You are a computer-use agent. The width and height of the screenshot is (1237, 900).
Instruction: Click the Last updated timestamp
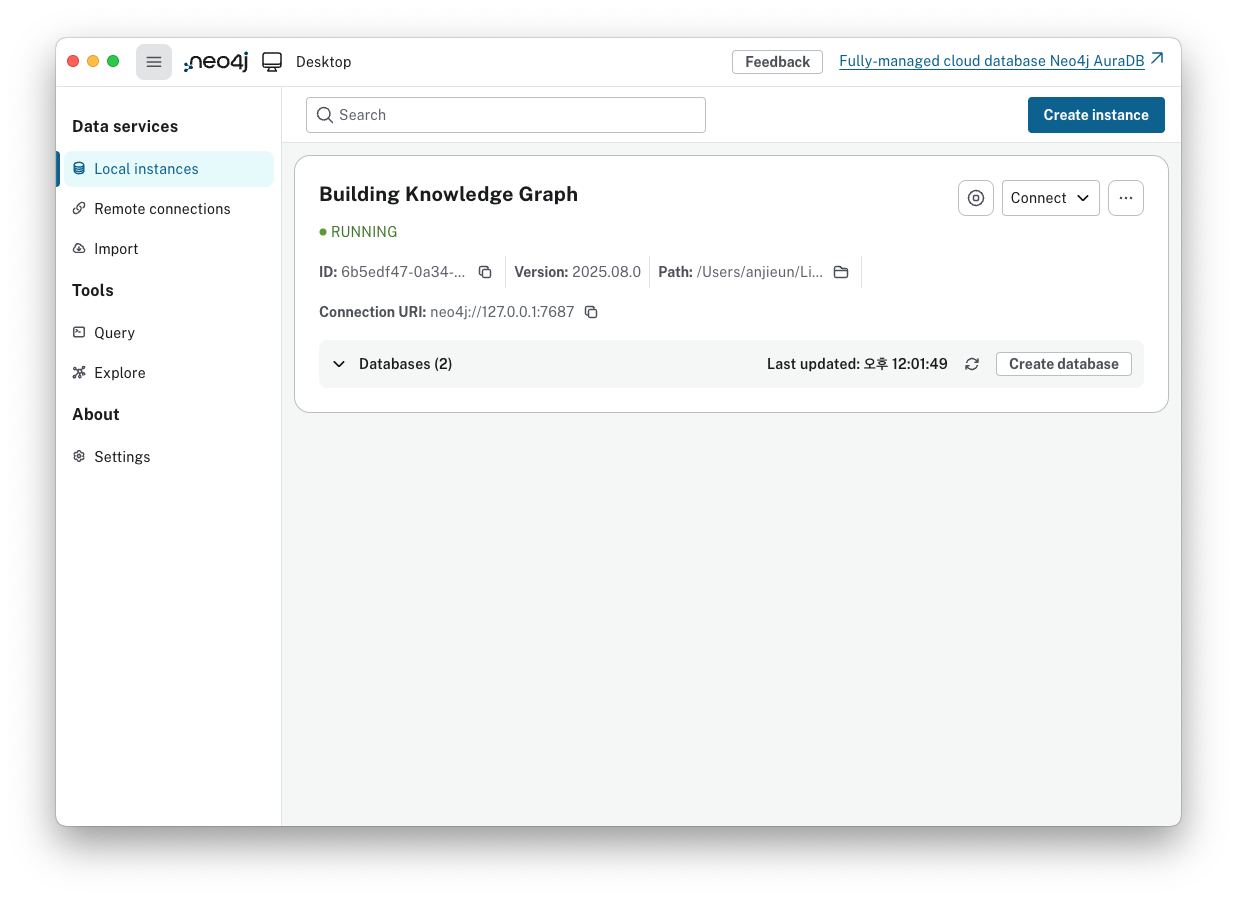857,364
